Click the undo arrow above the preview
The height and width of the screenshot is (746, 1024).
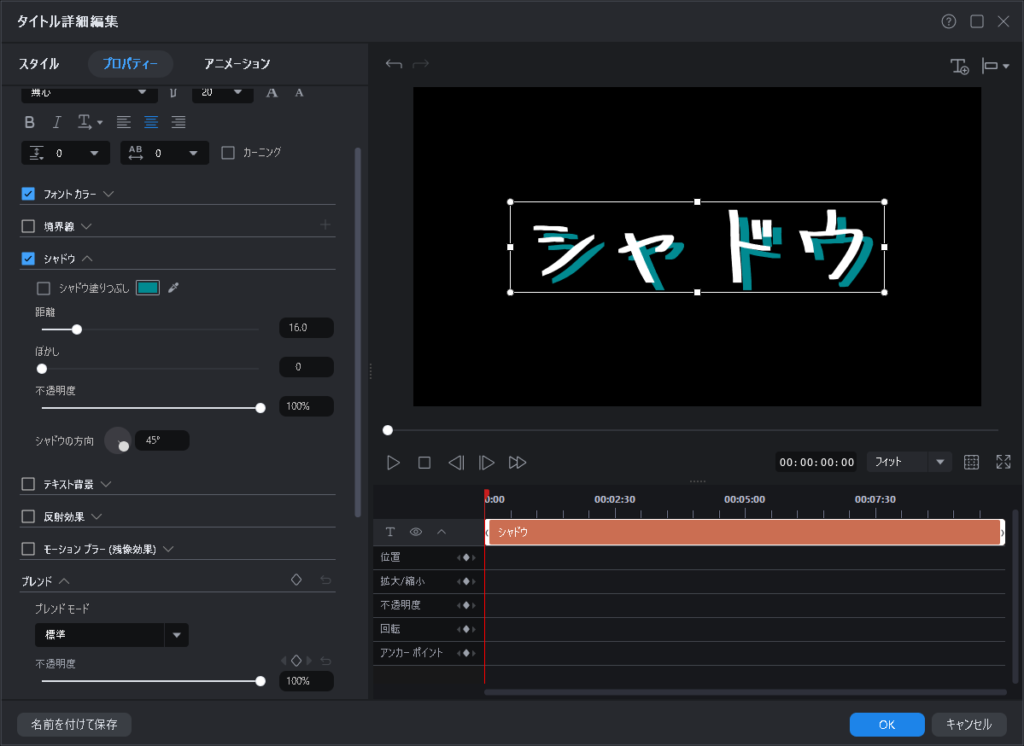click(x=393, y=65)
